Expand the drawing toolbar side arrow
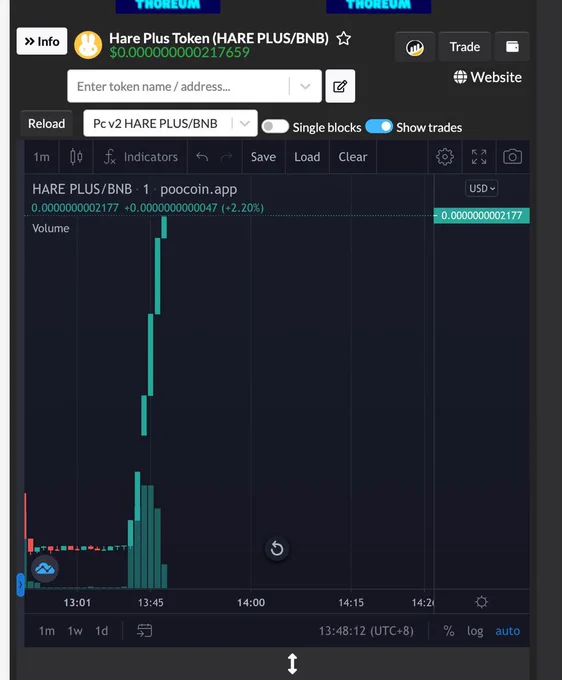Screen dimensions: 562x680 pos(20,585)
